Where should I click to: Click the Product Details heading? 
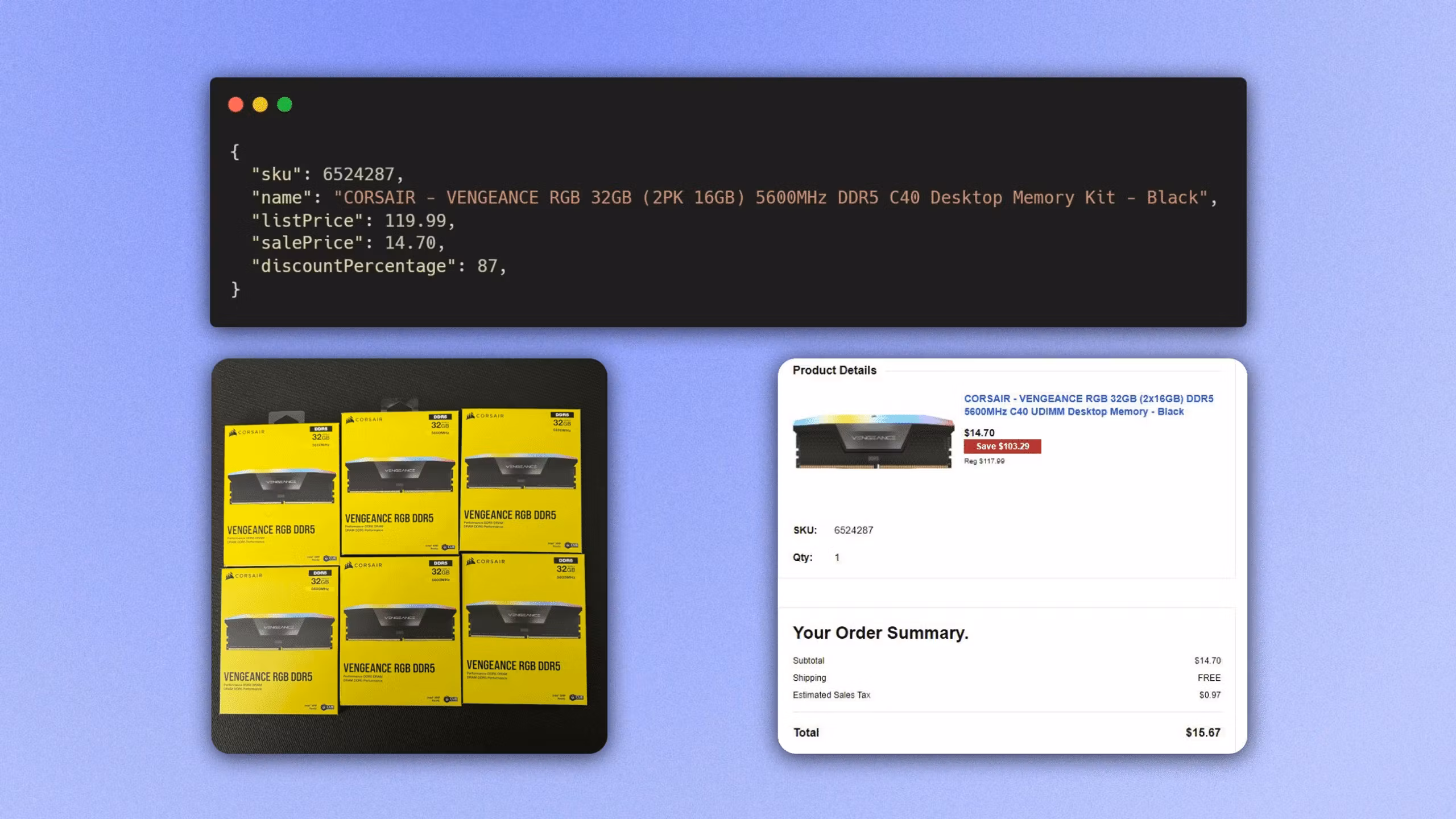tap(834, 370)
